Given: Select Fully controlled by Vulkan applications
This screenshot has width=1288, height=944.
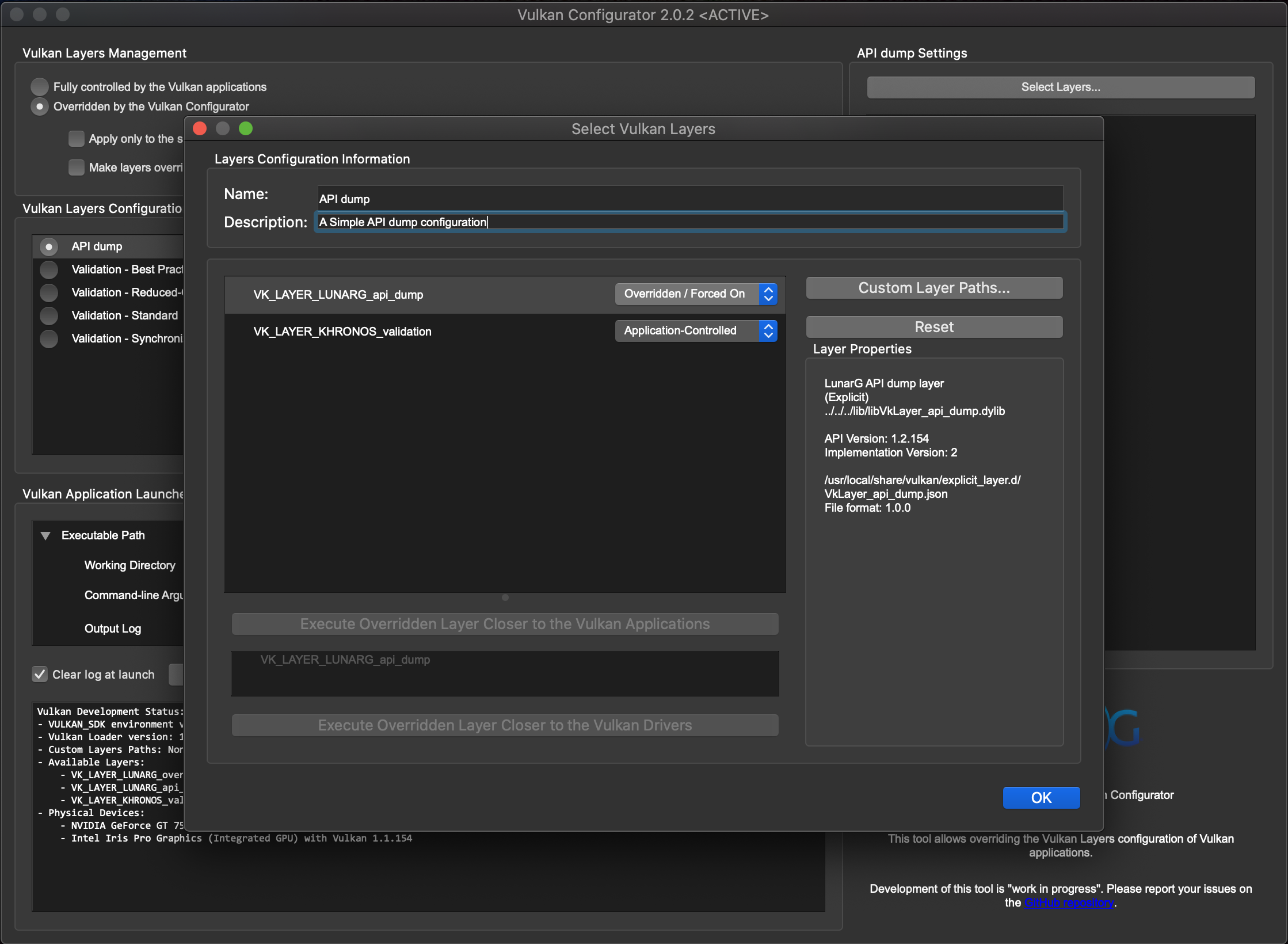Looking at the screenshot, I should point(40,87).
